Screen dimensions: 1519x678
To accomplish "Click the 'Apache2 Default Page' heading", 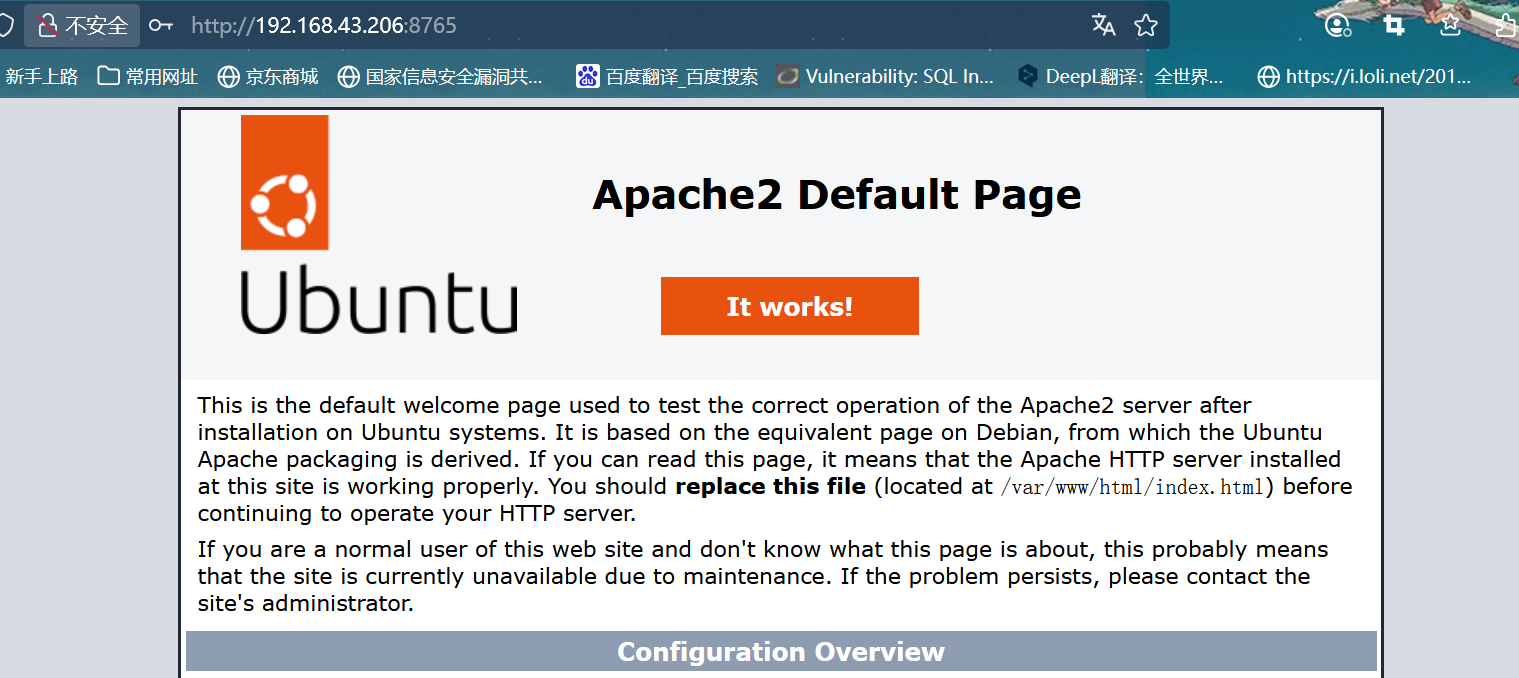I will click(837, 194).
